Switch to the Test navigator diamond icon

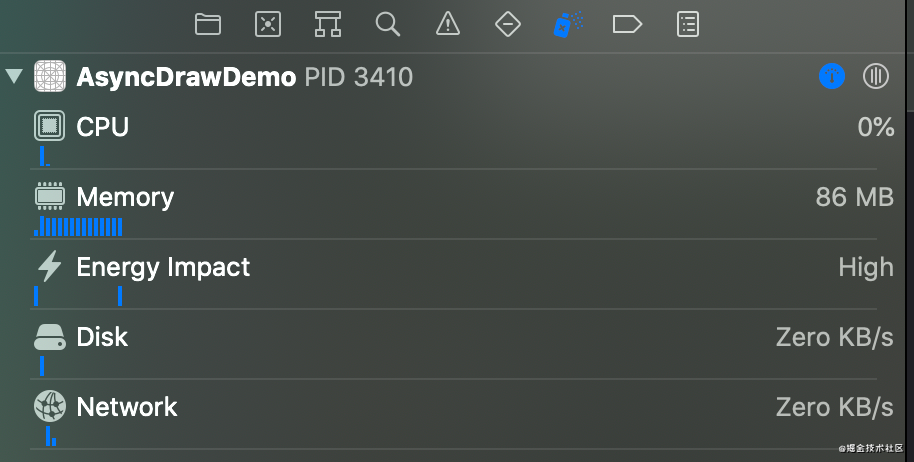tap(508, 24)
